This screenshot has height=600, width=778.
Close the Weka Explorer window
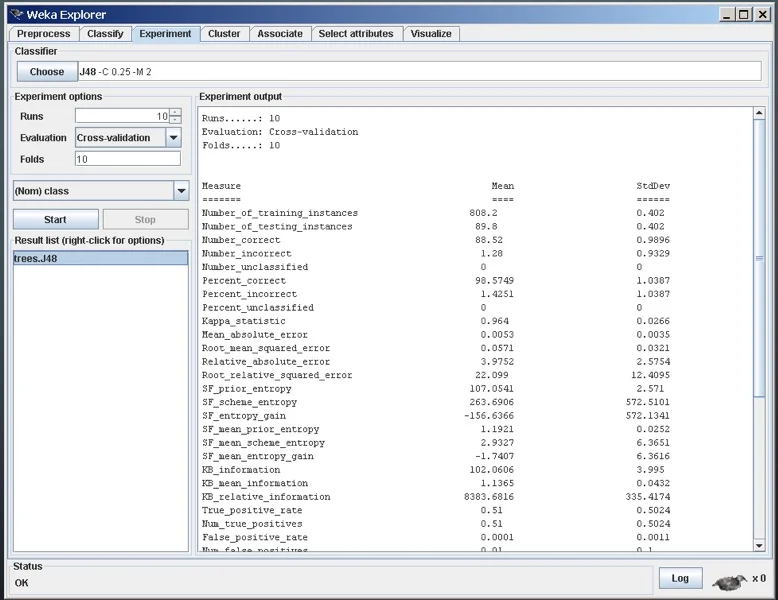pos(762,14)
